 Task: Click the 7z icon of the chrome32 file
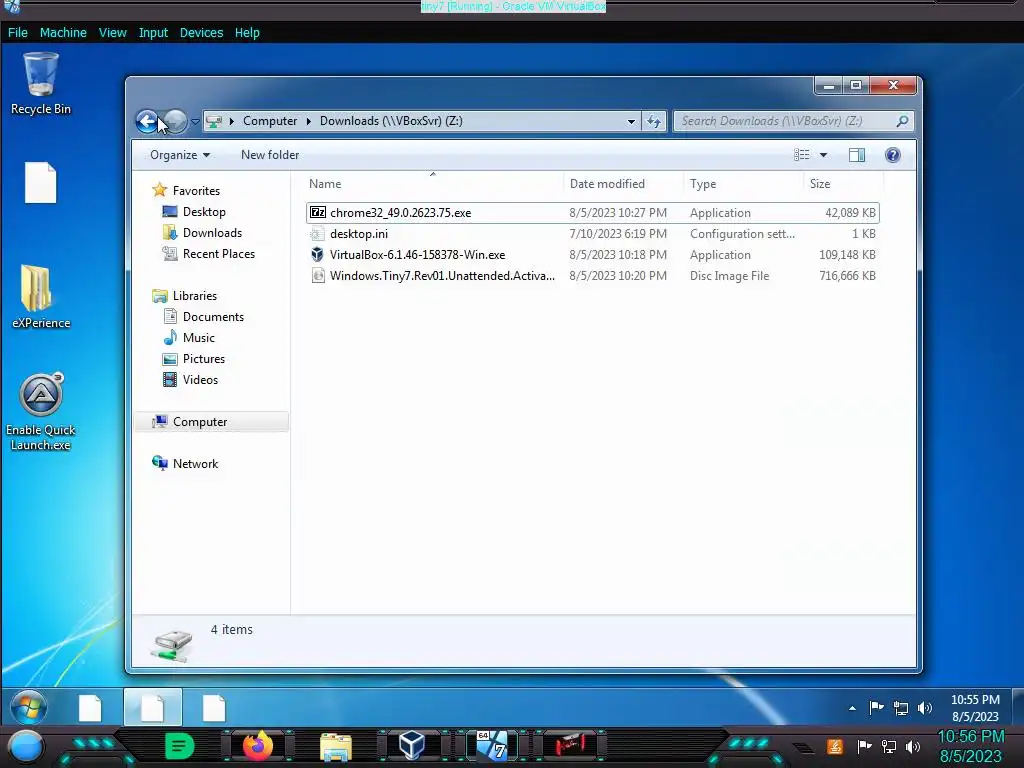(317, 212)
